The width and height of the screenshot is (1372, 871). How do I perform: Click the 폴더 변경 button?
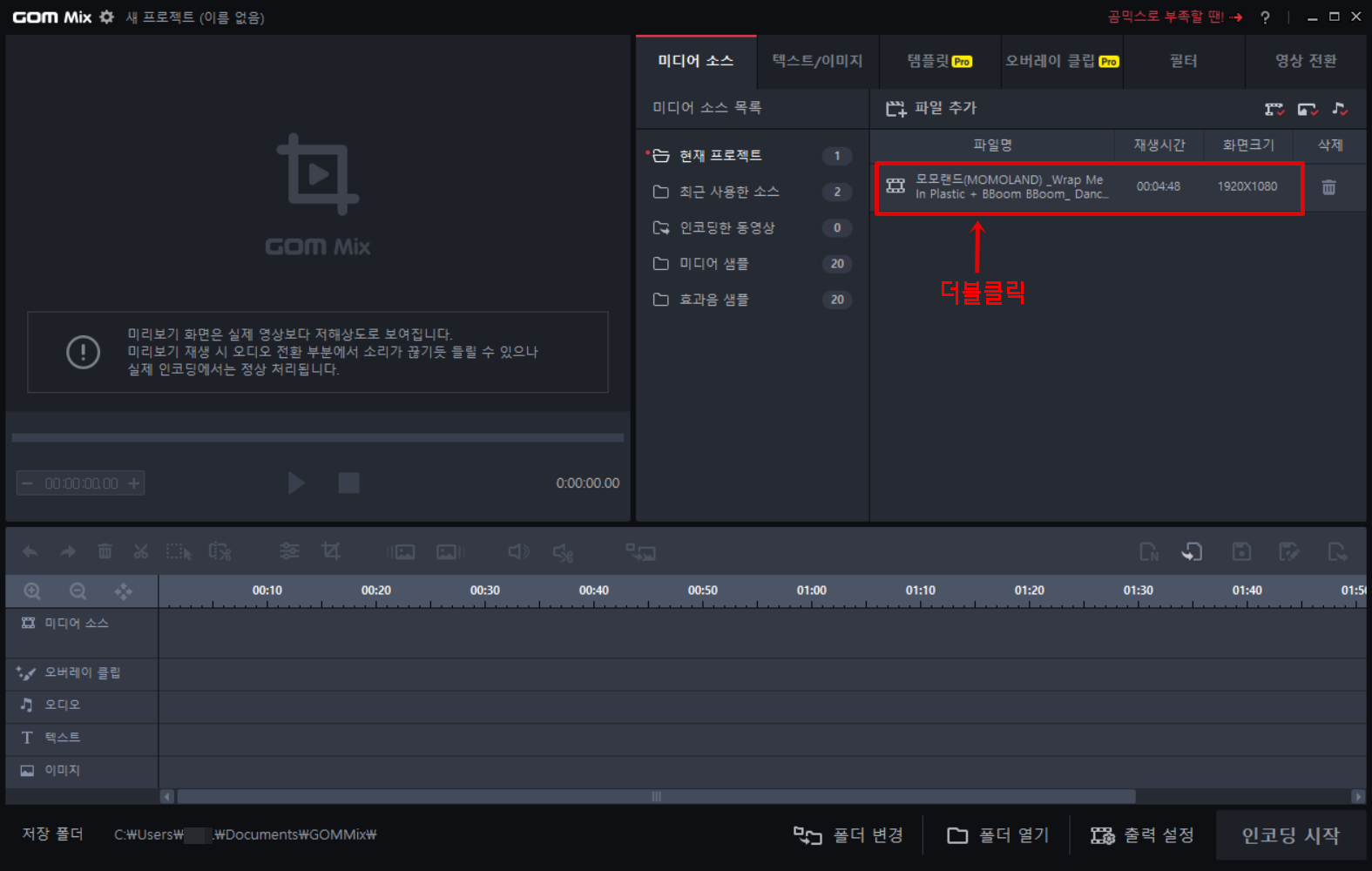click(x=848, y=835)
